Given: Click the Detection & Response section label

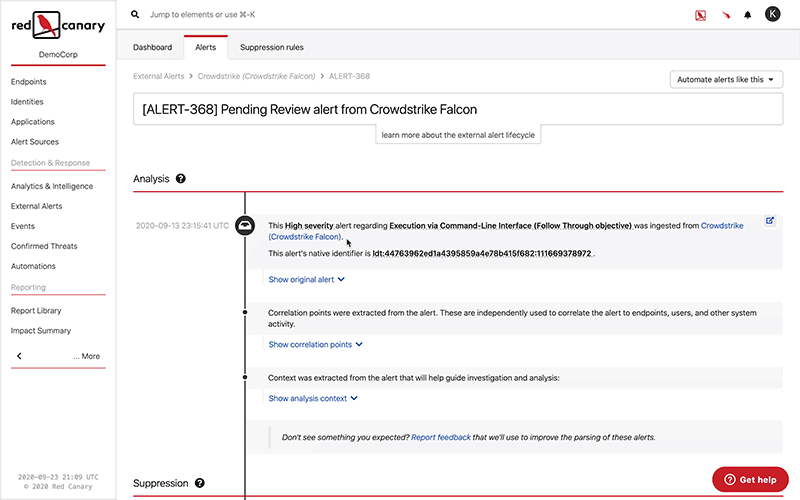Looking at the screenshot, I should pos(51,163).
